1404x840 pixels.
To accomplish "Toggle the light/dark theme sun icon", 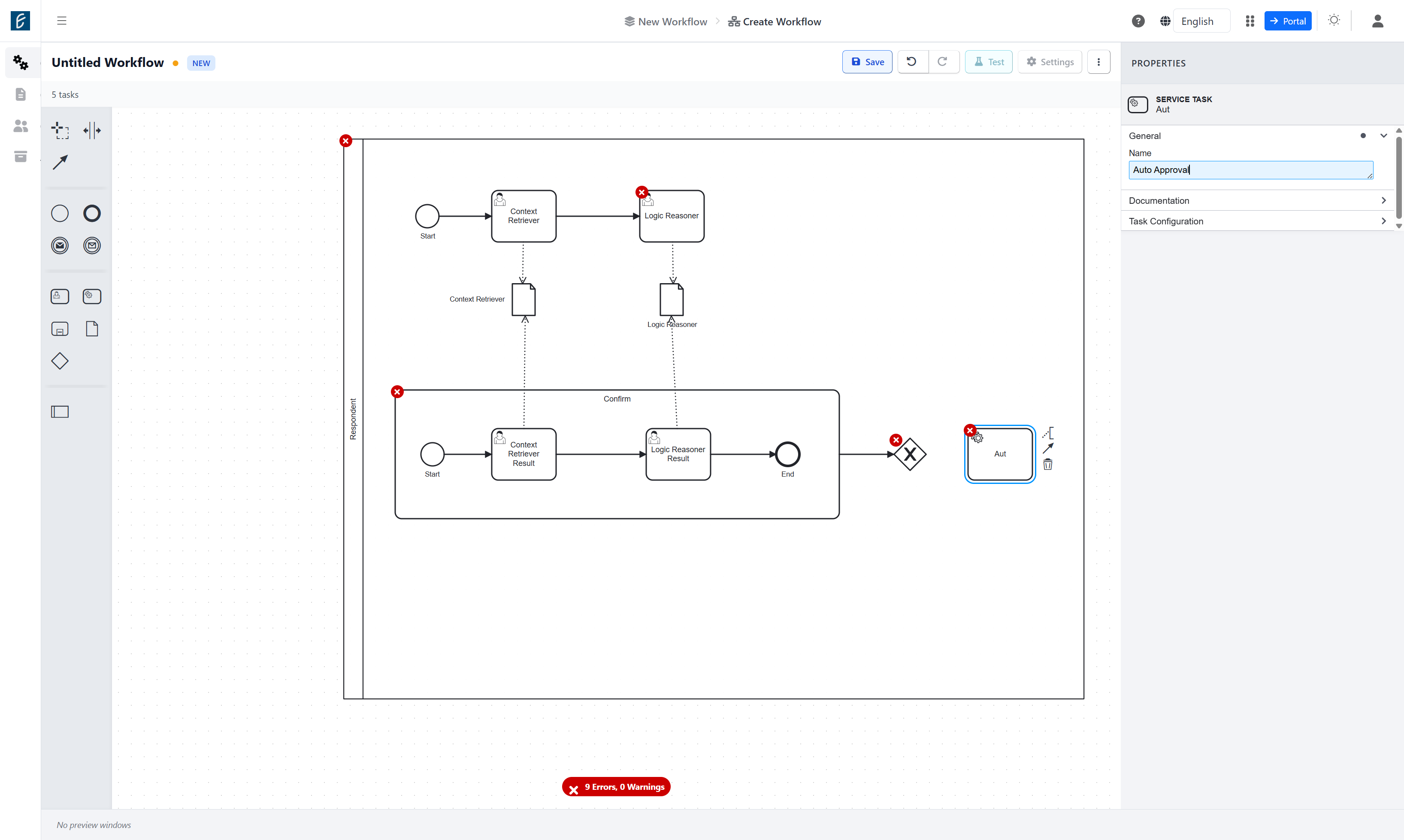I will 1334,21.
